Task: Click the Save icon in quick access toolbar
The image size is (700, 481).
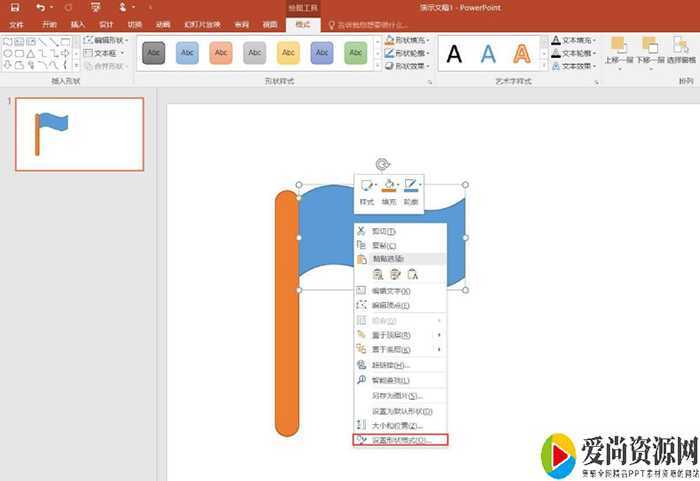Action: pyautogui.click(x=15, y=7)
